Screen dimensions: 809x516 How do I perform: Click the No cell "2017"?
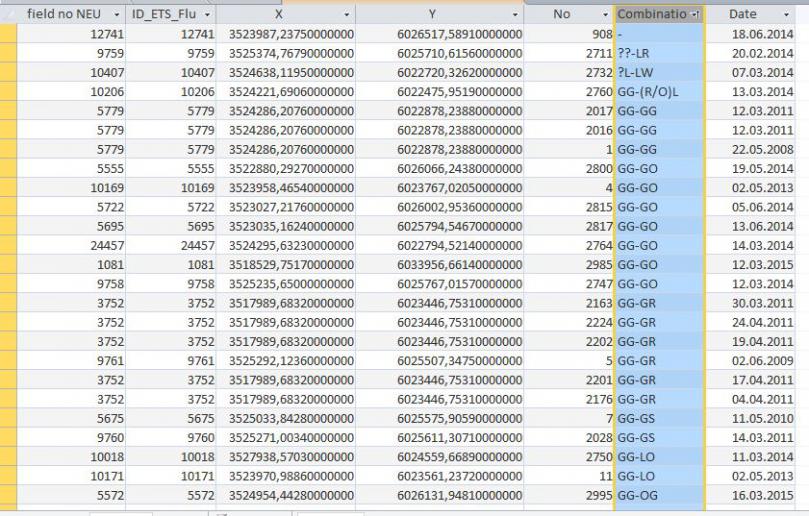(569, 111)
